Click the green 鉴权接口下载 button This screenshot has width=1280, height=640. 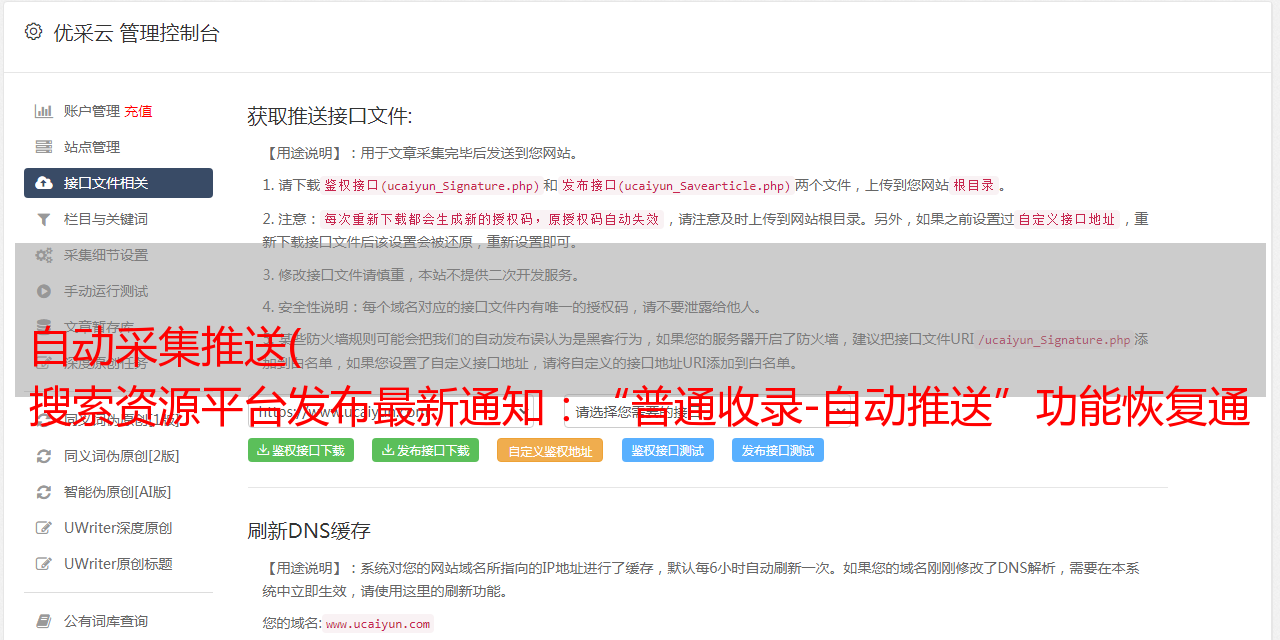(301, 450)
